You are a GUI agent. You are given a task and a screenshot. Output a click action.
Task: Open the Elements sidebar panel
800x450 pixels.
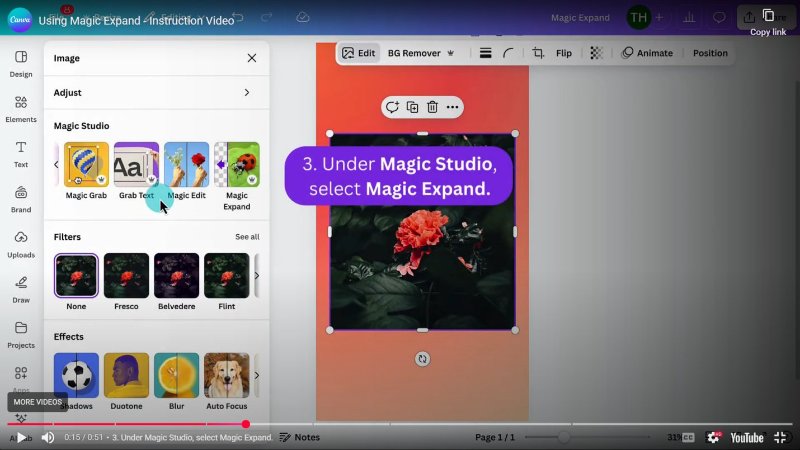tap(21, 108)
